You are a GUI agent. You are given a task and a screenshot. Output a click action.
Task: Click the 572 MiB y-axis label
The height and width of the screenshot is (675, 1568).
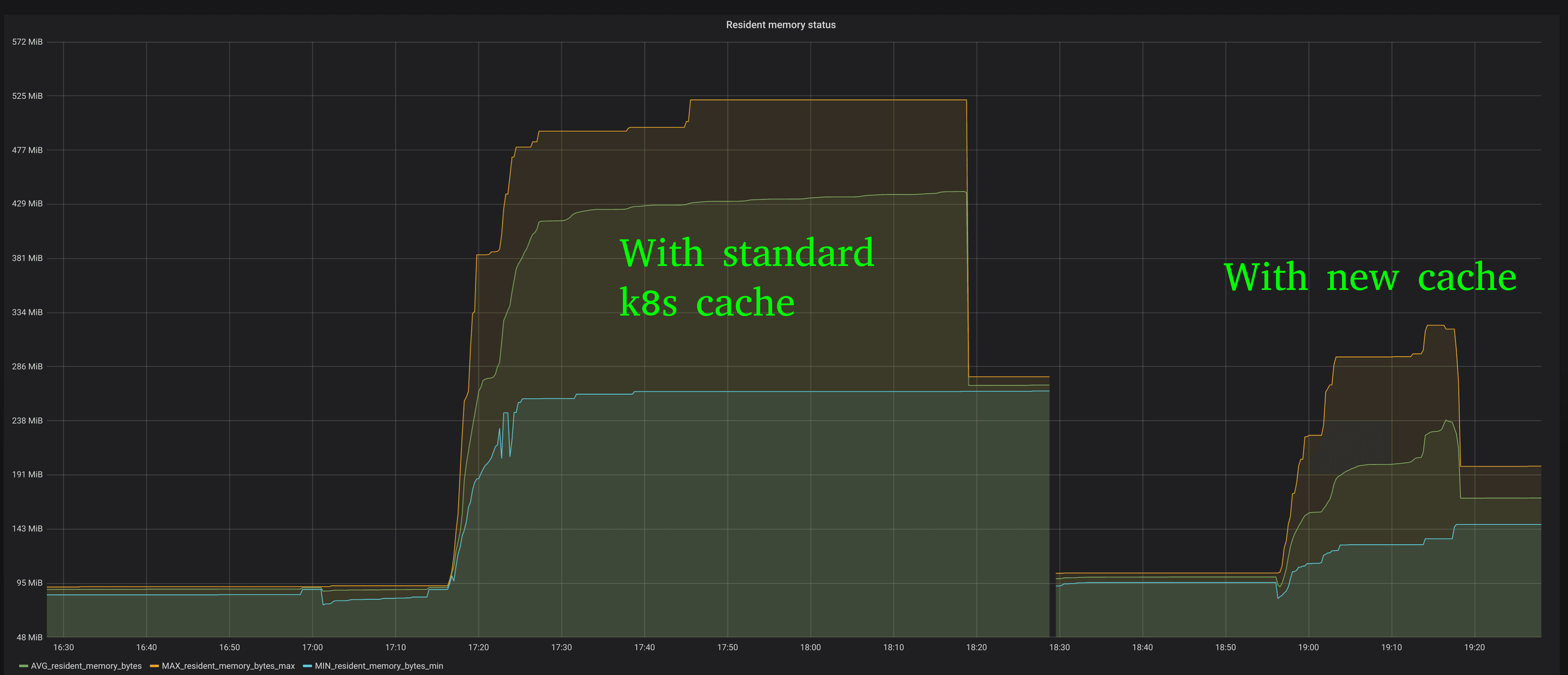coord(27,42)
